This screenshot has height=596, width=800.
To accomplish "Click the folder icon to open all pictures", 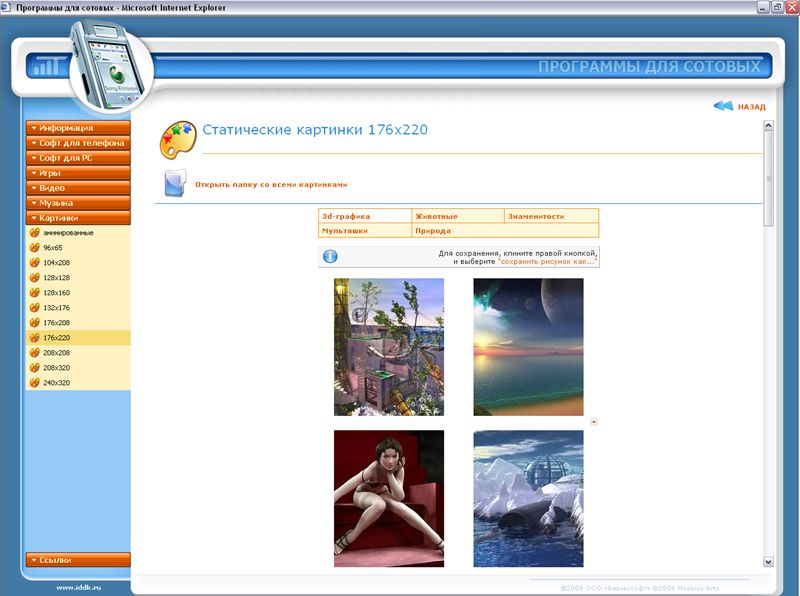I will click(174, 183).
